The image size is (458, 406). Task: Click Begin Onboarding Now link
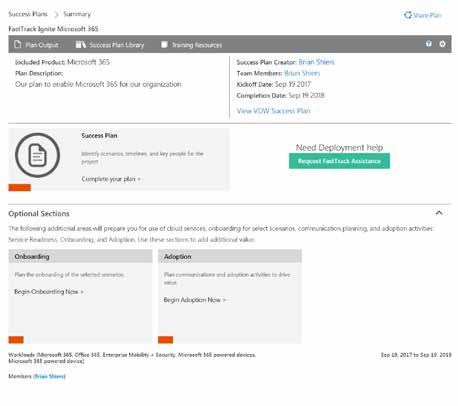[49, 292]
